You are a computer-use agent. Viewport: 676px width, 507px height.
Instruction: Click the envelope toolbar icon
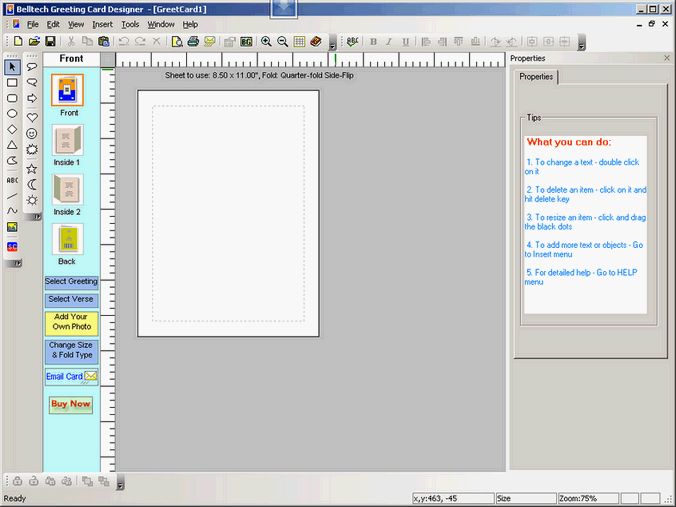point(210,41)
